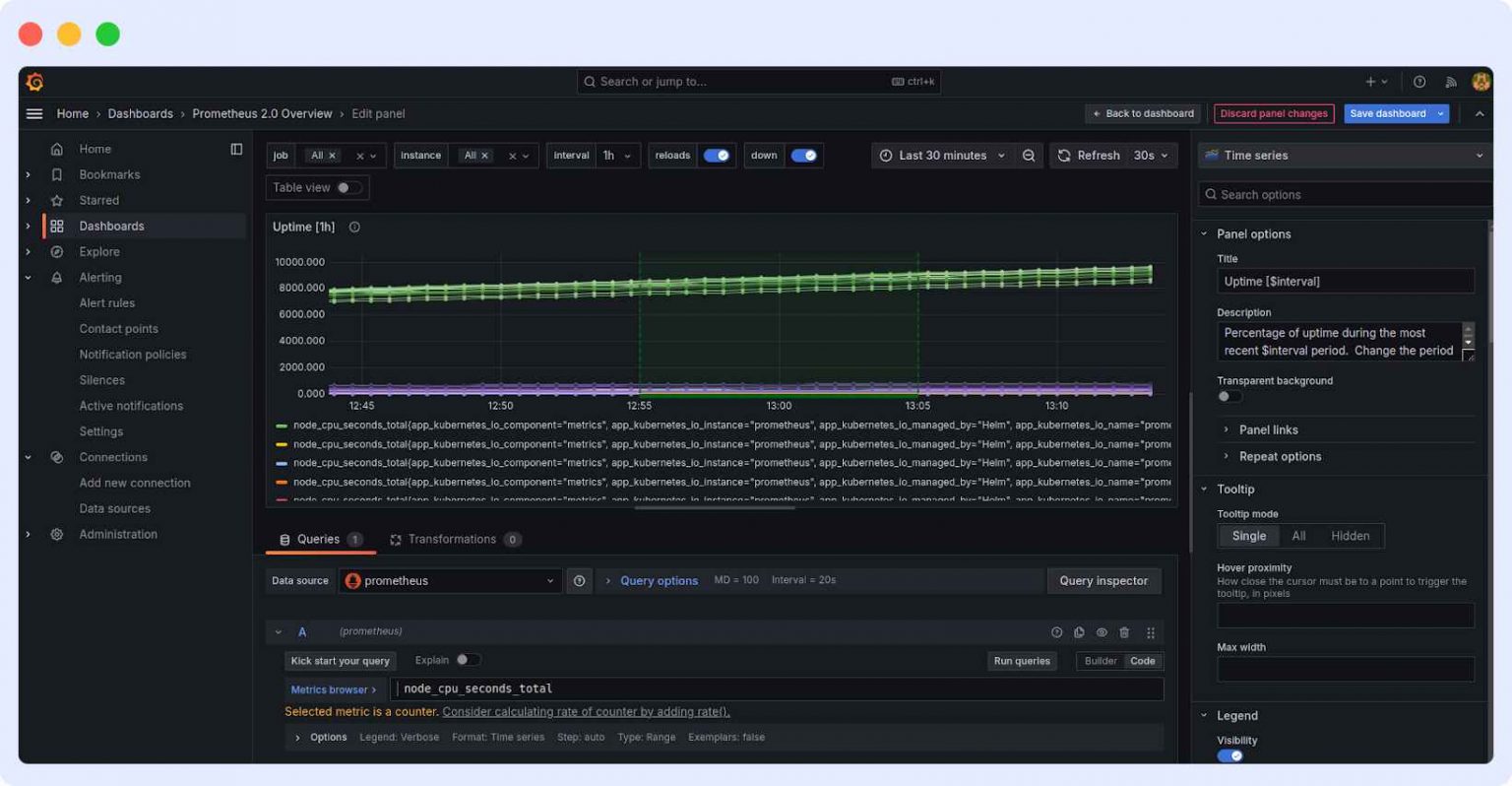Click the Back to dashboard button
This screenshot has width=1512, height=786.
pos(1142,113)
